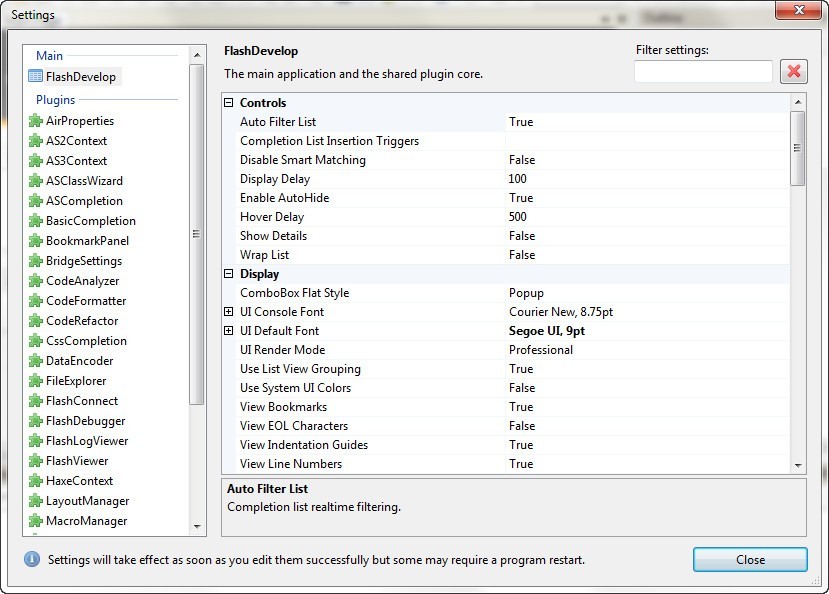Click the blue info icon at bottom
This screenshot has width=829, height=594.
pyautogui.click(x=32, y=559)
